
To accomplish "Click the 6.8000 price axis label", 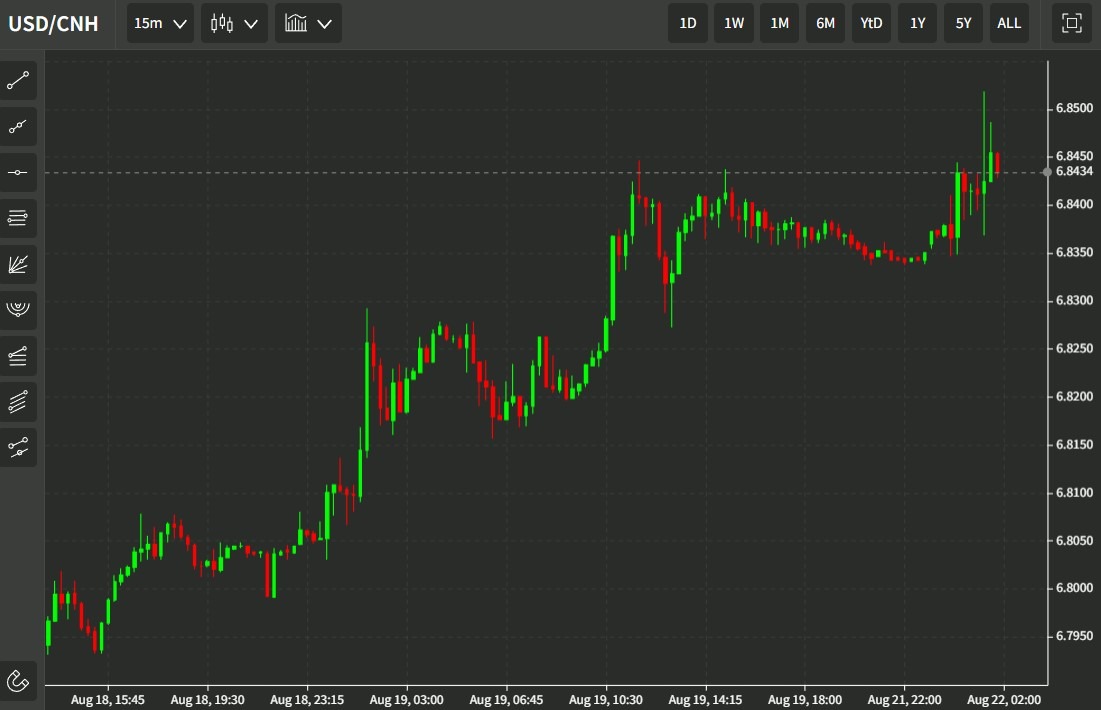I will point(1074,588).
